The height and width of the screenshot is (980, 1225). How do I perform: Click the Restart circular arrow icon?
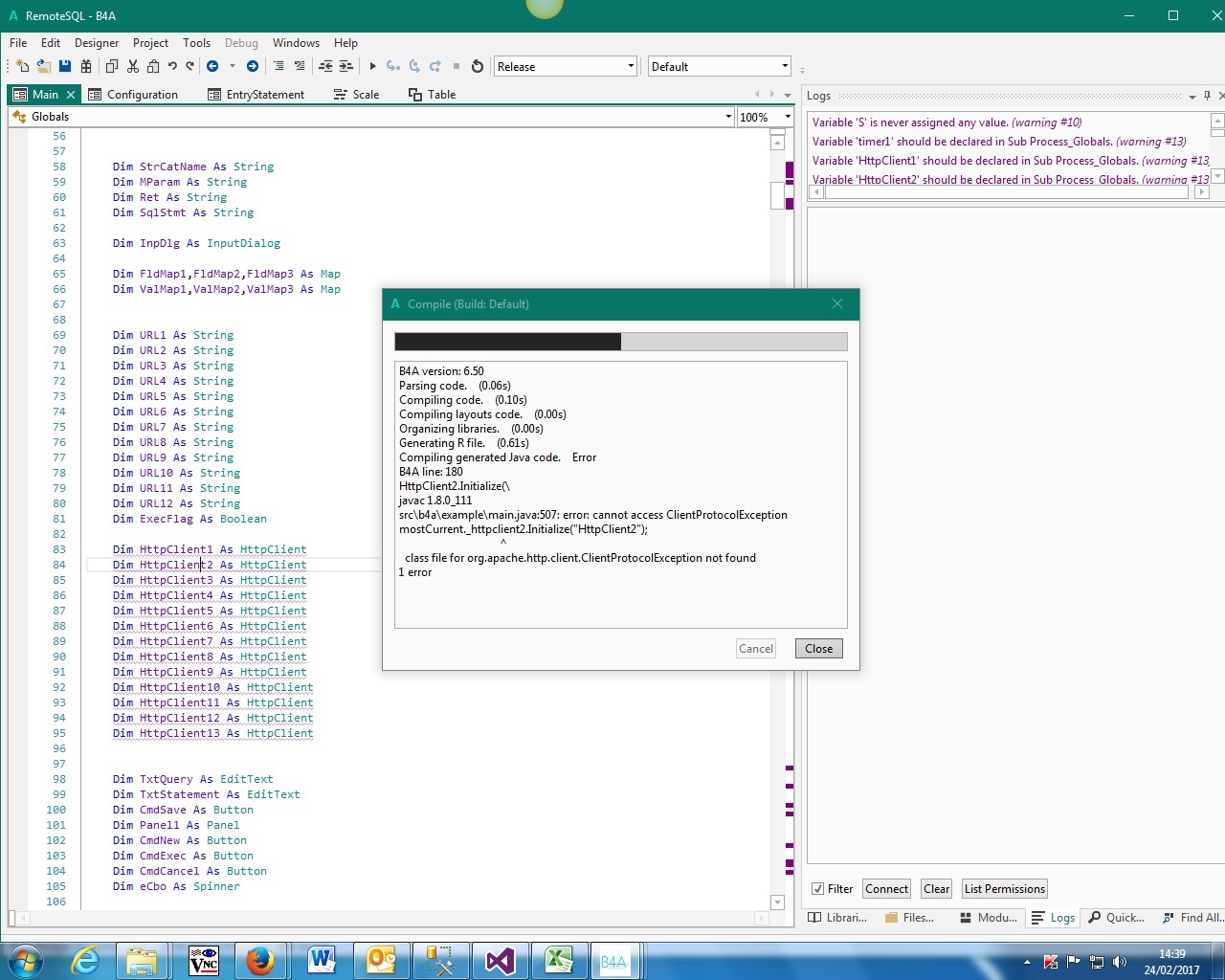click(x=477, y=66)
